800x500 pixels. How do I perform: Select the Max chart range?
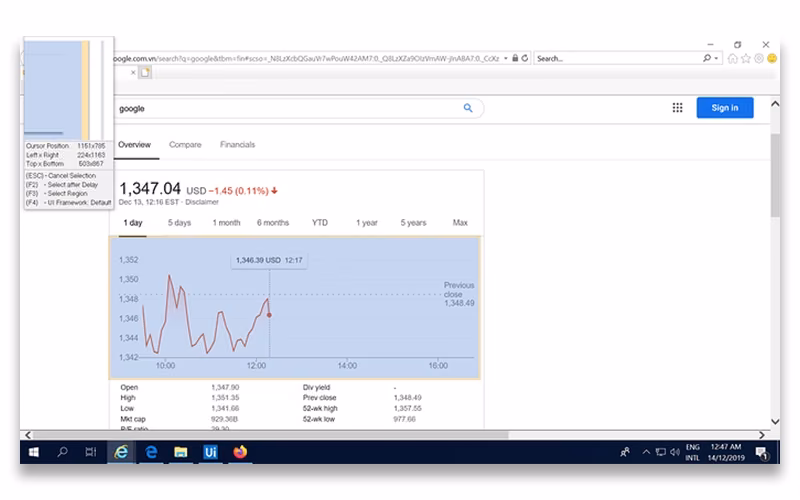[x=460, y=222]
